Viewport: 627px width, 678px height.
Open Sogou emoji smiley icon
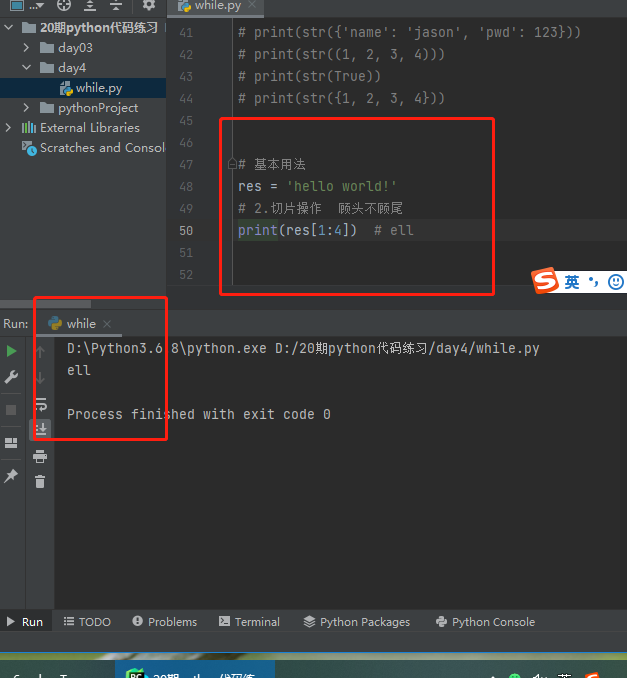coord(616,282)
